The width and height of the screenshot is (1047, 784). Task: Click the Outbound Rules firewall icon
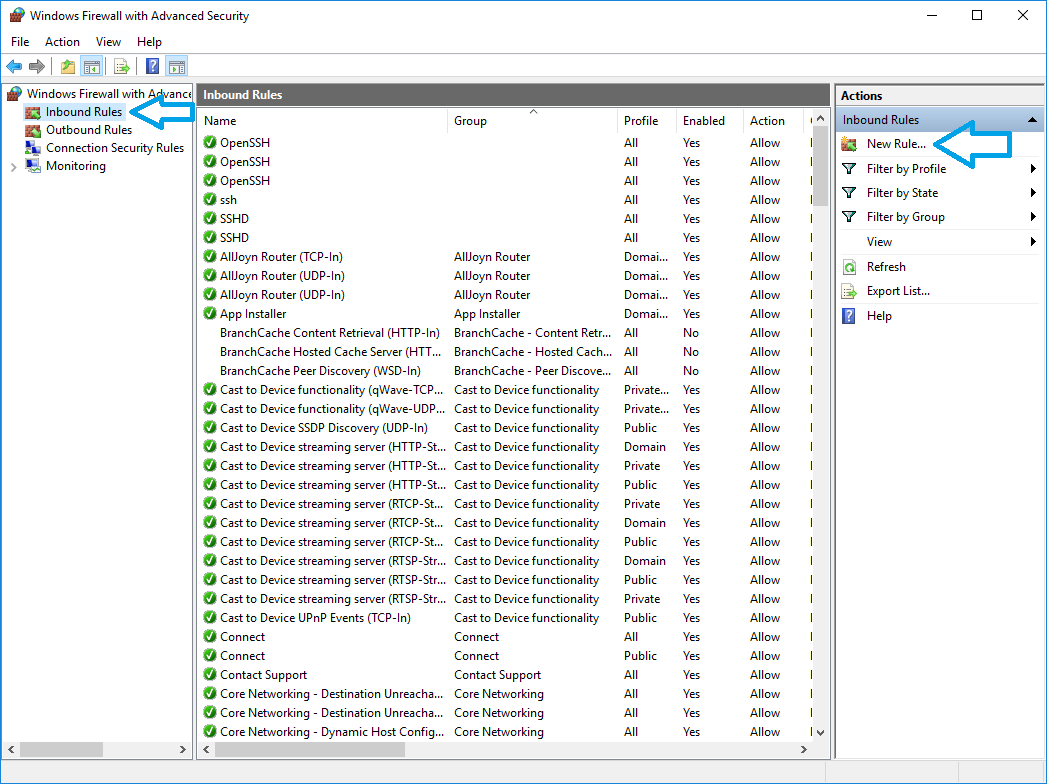click(x=35, y=130)
